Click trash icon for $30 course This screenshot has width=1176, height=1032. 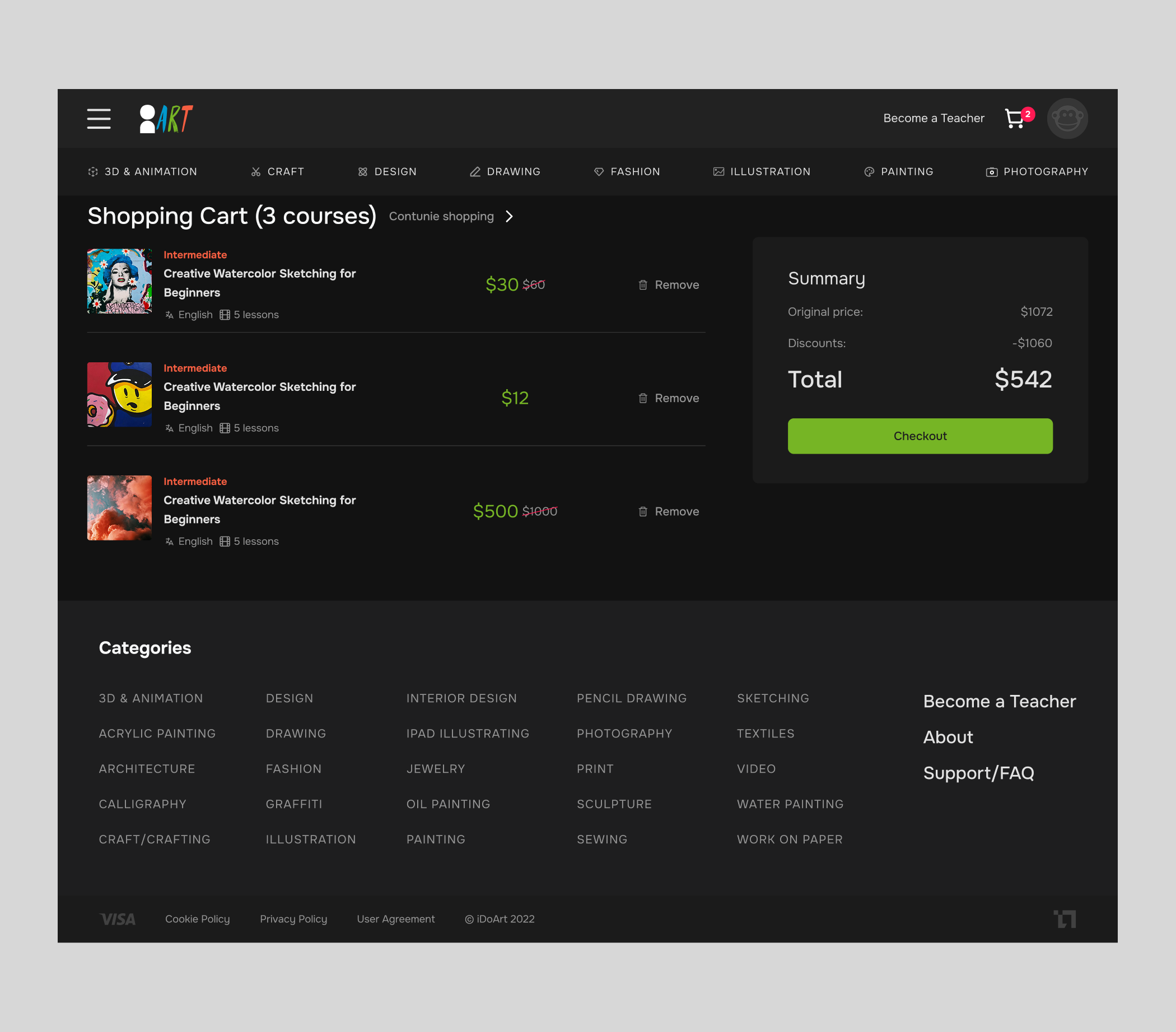(x=643, y=285)
